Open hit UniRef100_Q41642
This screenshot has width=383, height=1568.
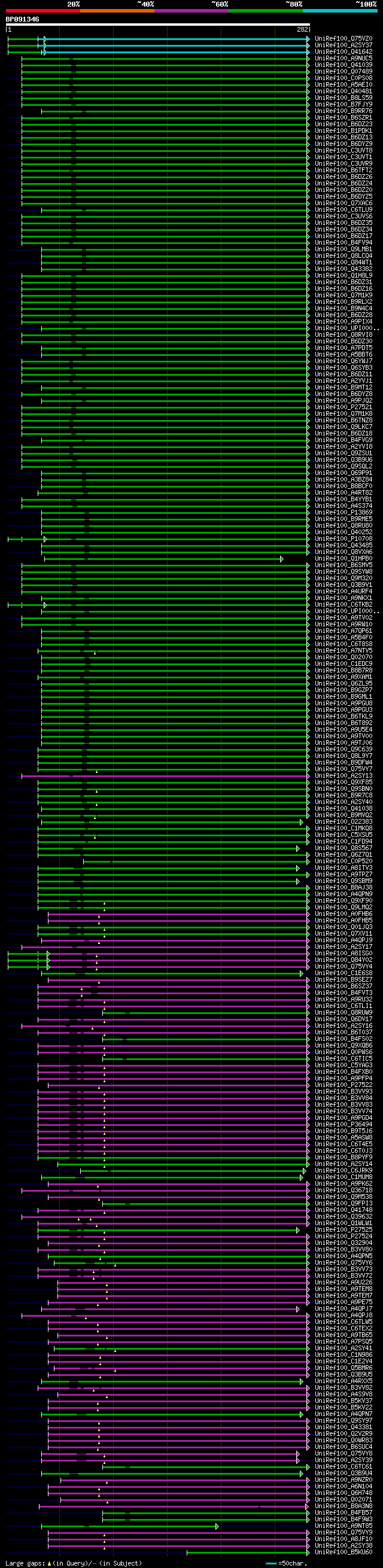[x=344, y=53]
